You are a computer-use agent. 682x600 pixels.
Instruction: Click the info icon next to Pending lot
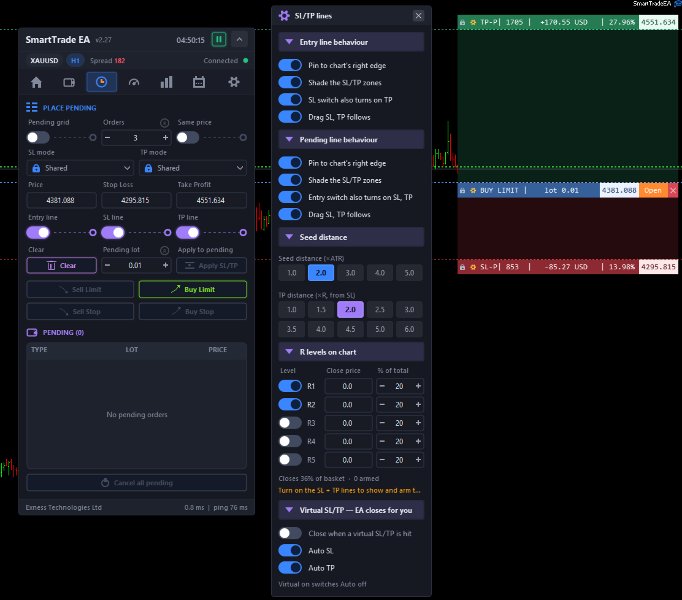click(x=164, y=250)
